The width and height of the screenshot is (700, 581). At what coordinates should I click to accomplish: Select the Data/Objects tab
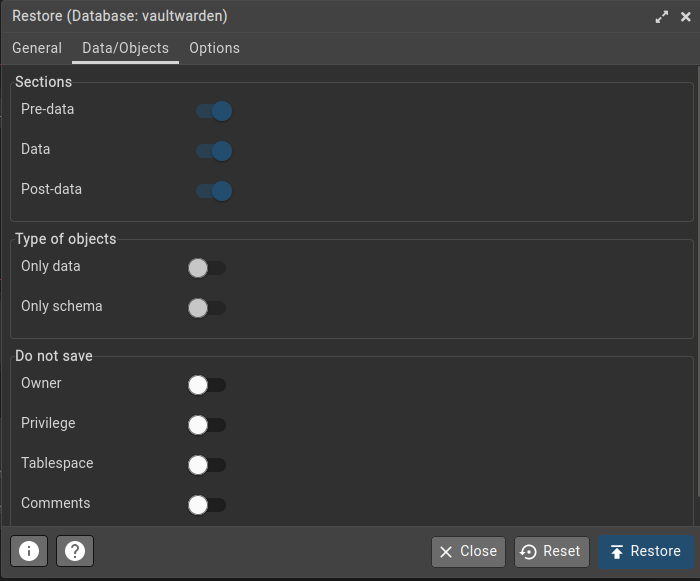point(125,48)
